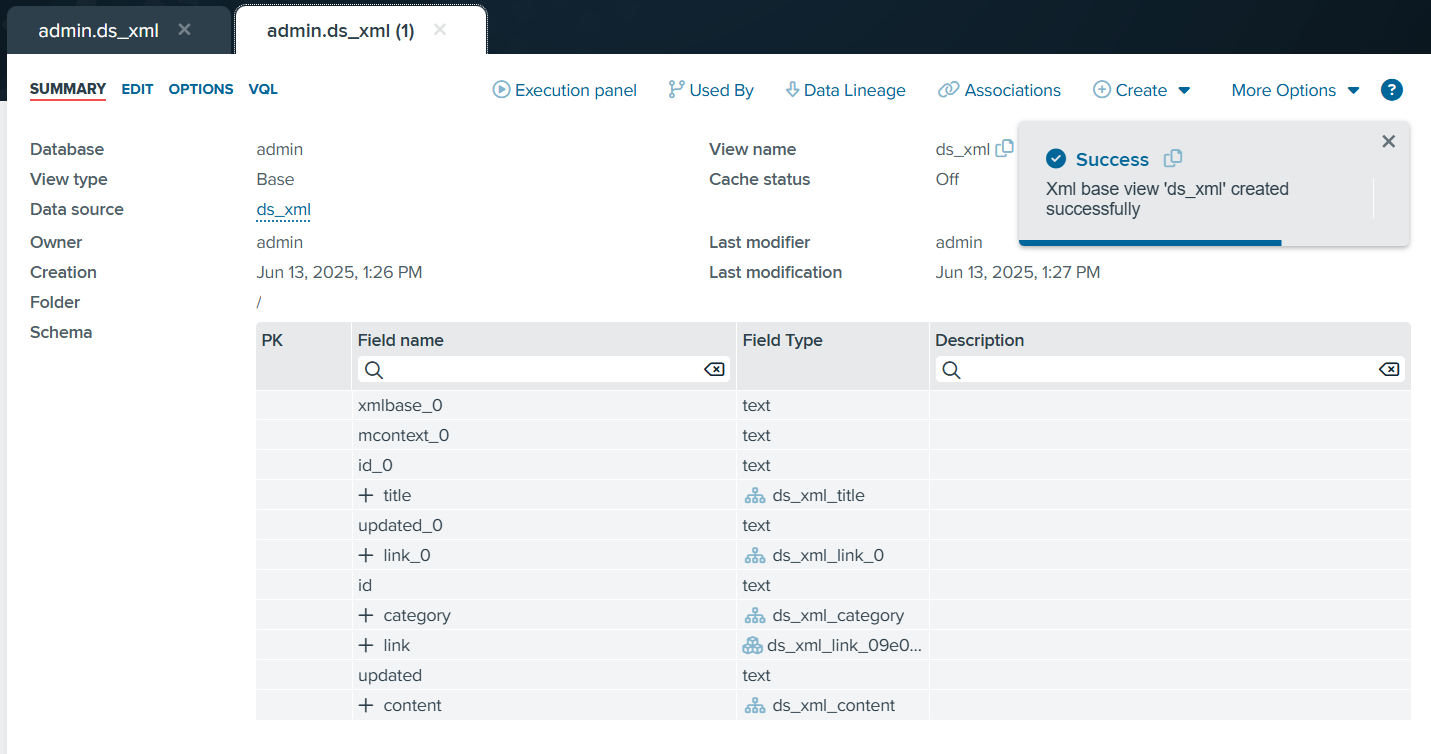
Task: Open Associations
Action: pos(999,90)
